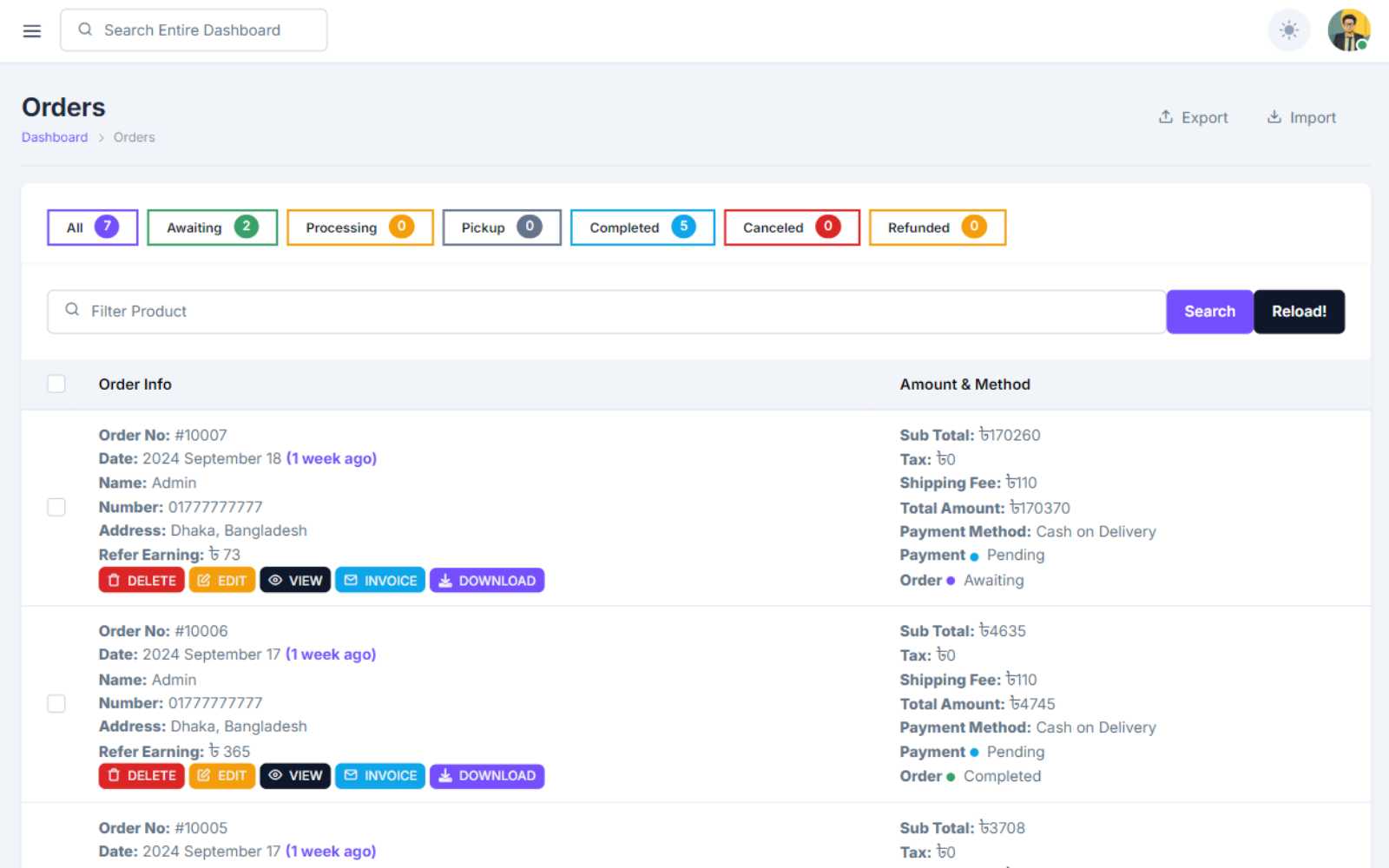Filter by Completed orders

pos(642,227)
